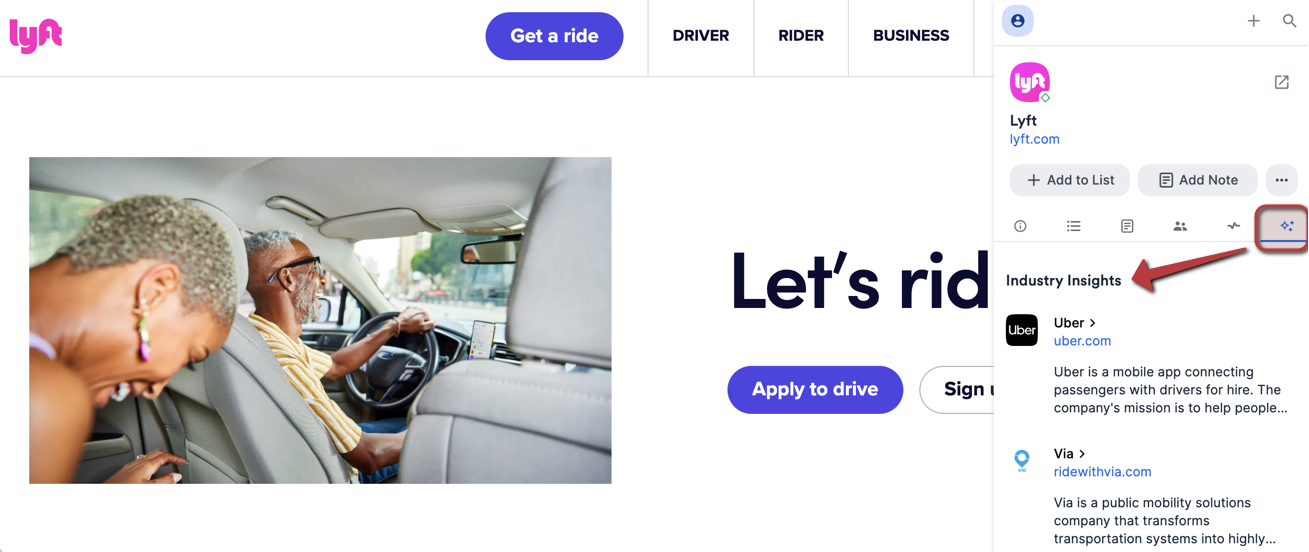Image resolution: width=1309 pixels, height=552 pixels.
Task: Switch to the notes tab icon
Action: [x=1127, y=226]
